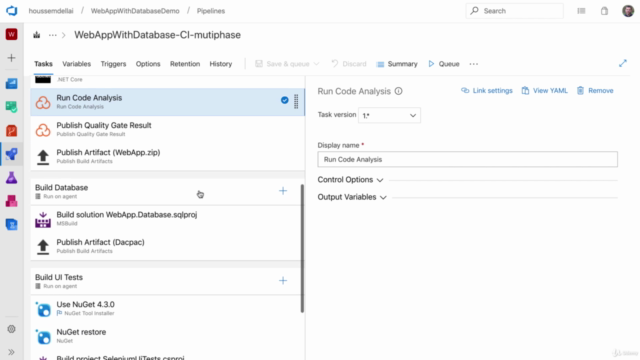Open the marketplace shopping bag icon
The height and width of the screenshot is (360, 640).
click(x=604, y=11)
